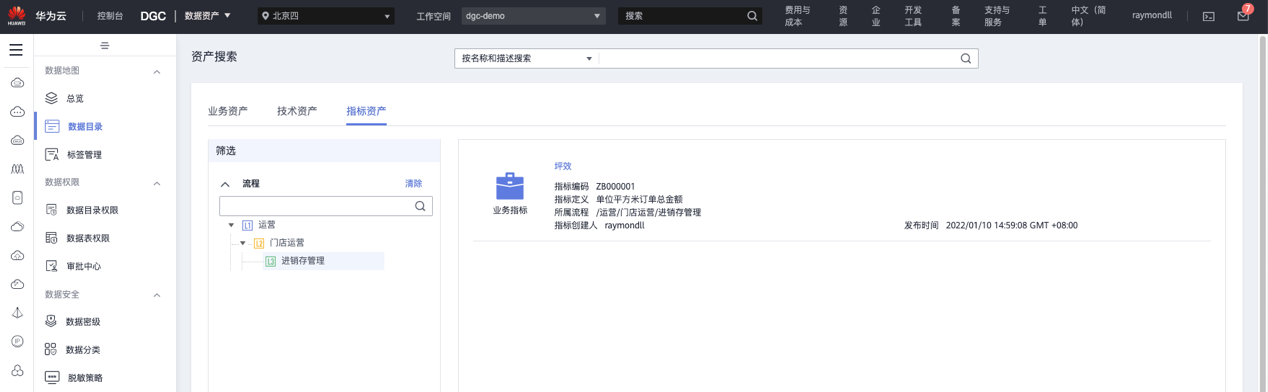Image resolution: width=1268 pixels, height=392 pixels.
Task: Open the 开发工具 top menu
Action: coord(913,16)
